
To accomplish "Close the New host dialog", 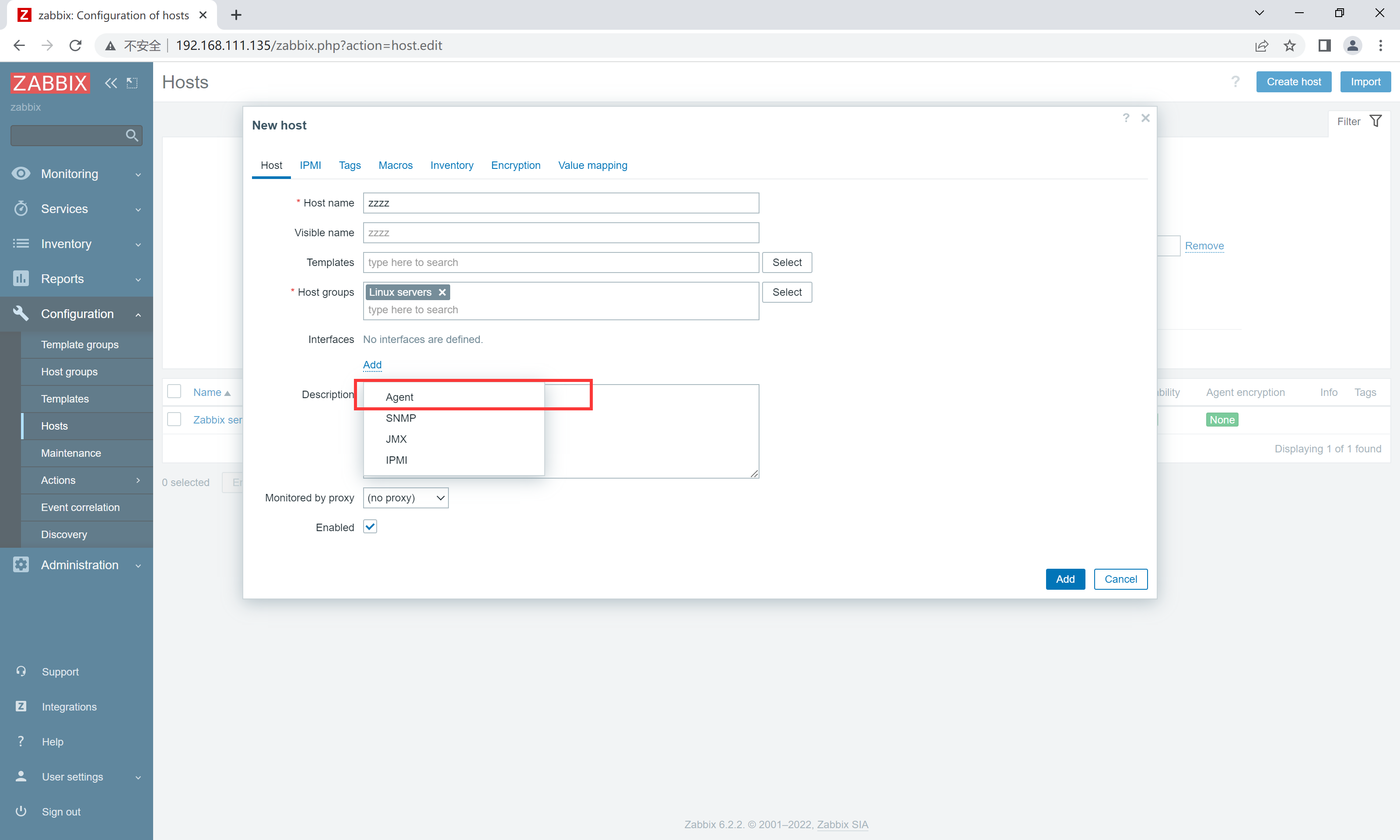I will [x=1145, y=118].
